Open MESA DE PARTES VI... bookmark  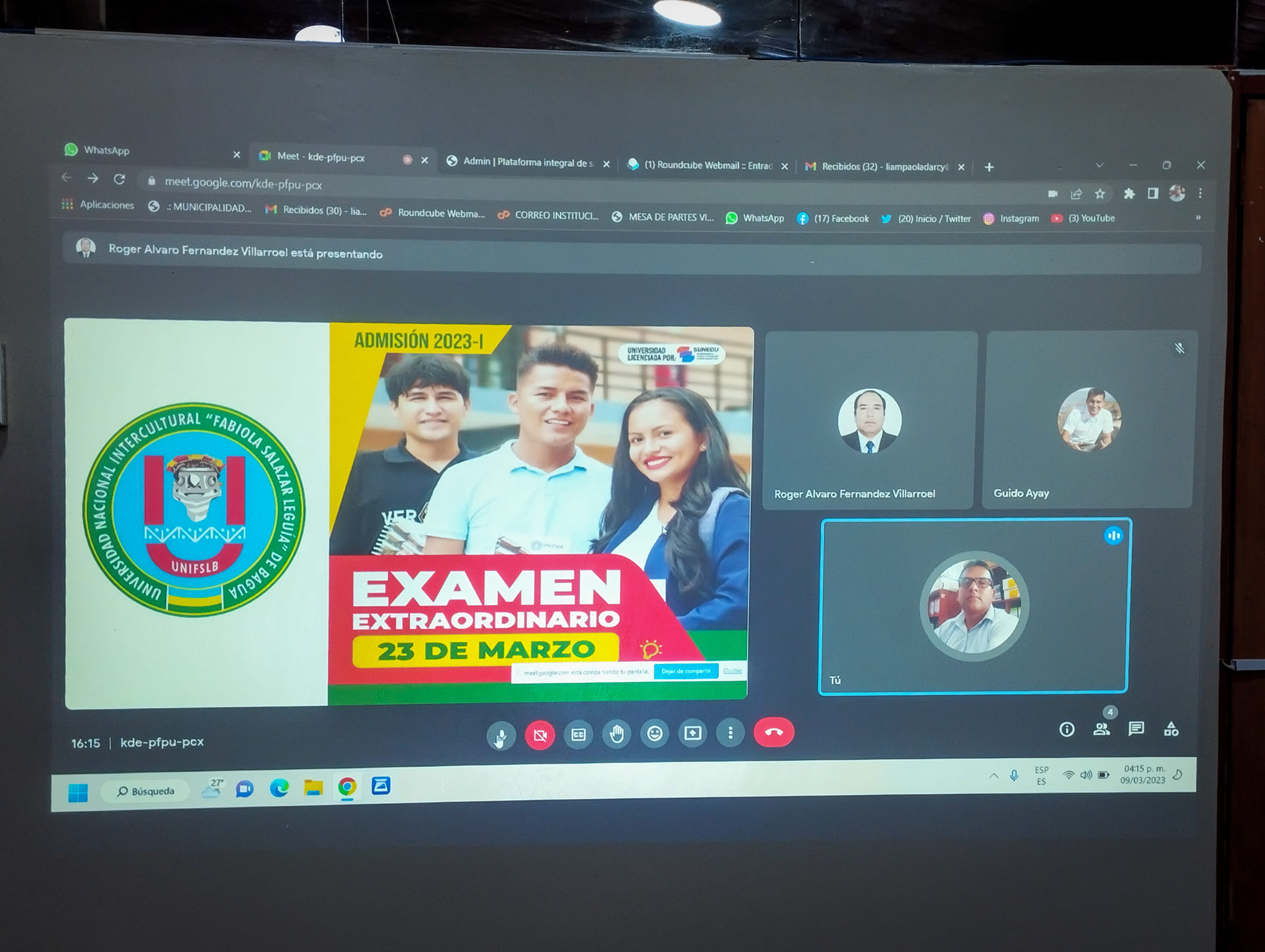click(662, 217)
